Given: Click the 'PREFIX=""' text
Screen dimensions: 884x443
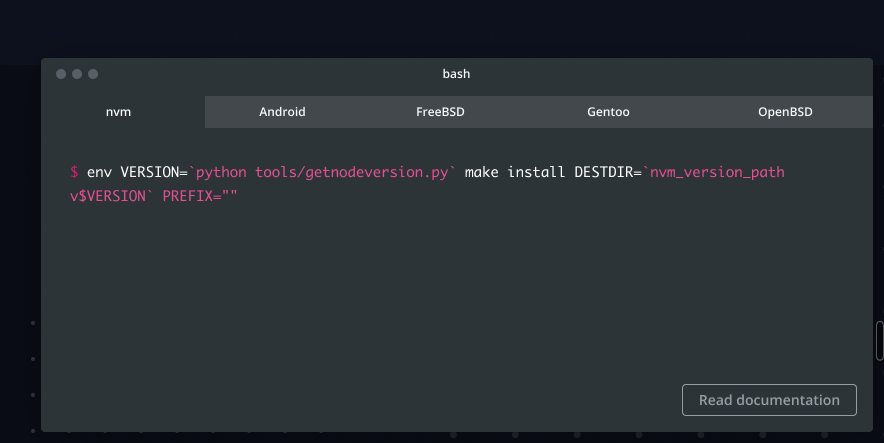Looking at the screenshot, I should (x=200, y=196).
